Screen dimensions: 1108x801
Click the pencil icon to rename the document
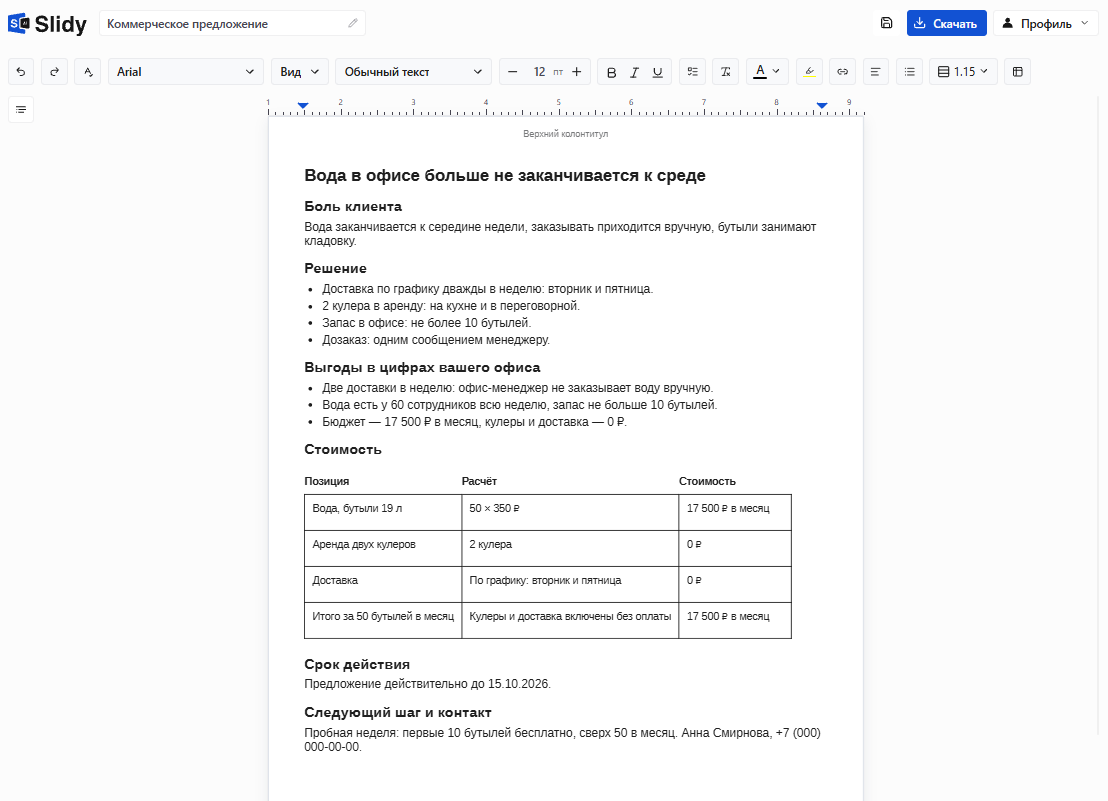click(353, 23)
